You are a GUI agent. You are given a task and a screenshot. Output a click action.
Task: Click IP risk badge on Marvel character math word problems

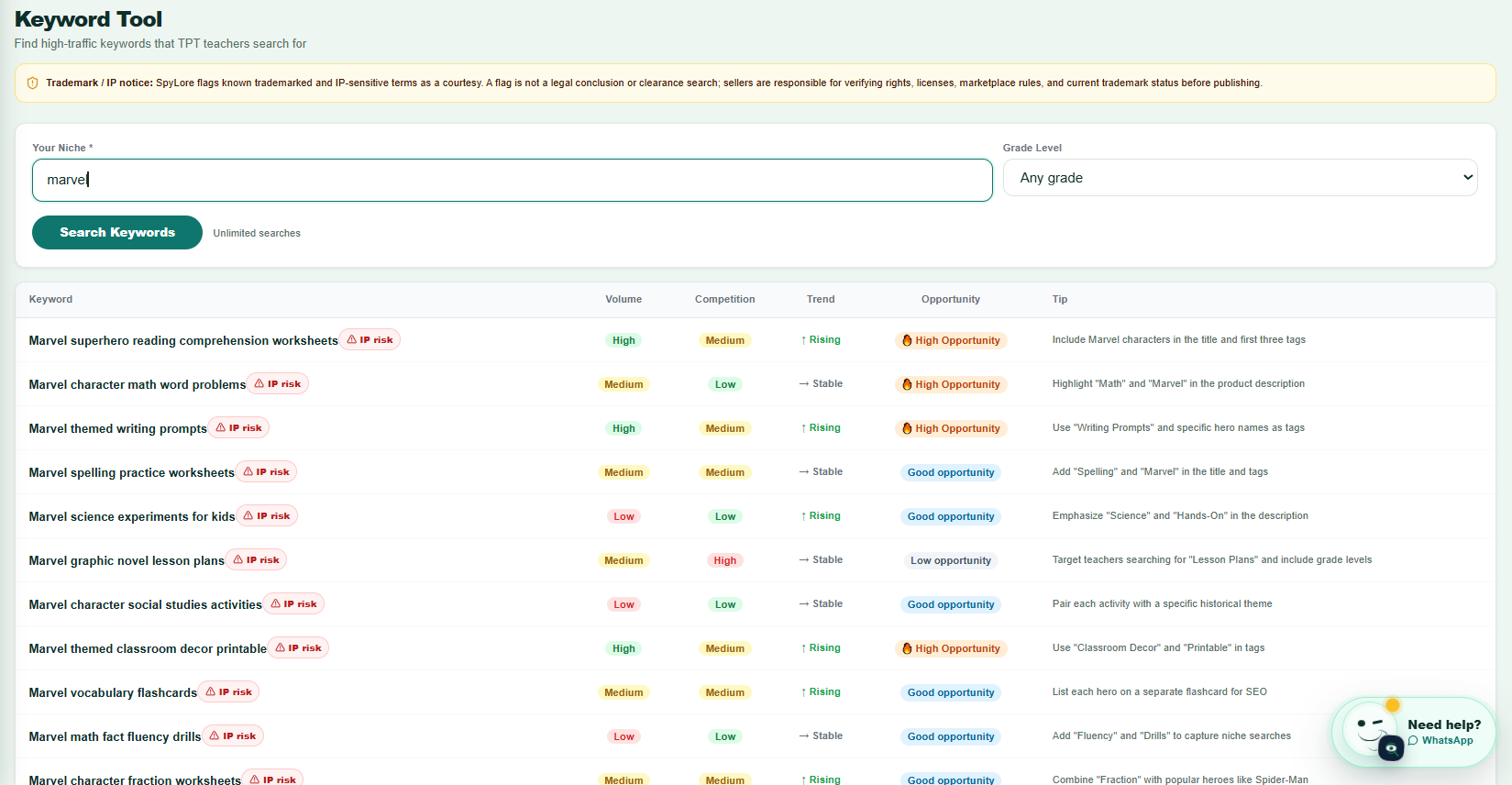click(278, 384)
